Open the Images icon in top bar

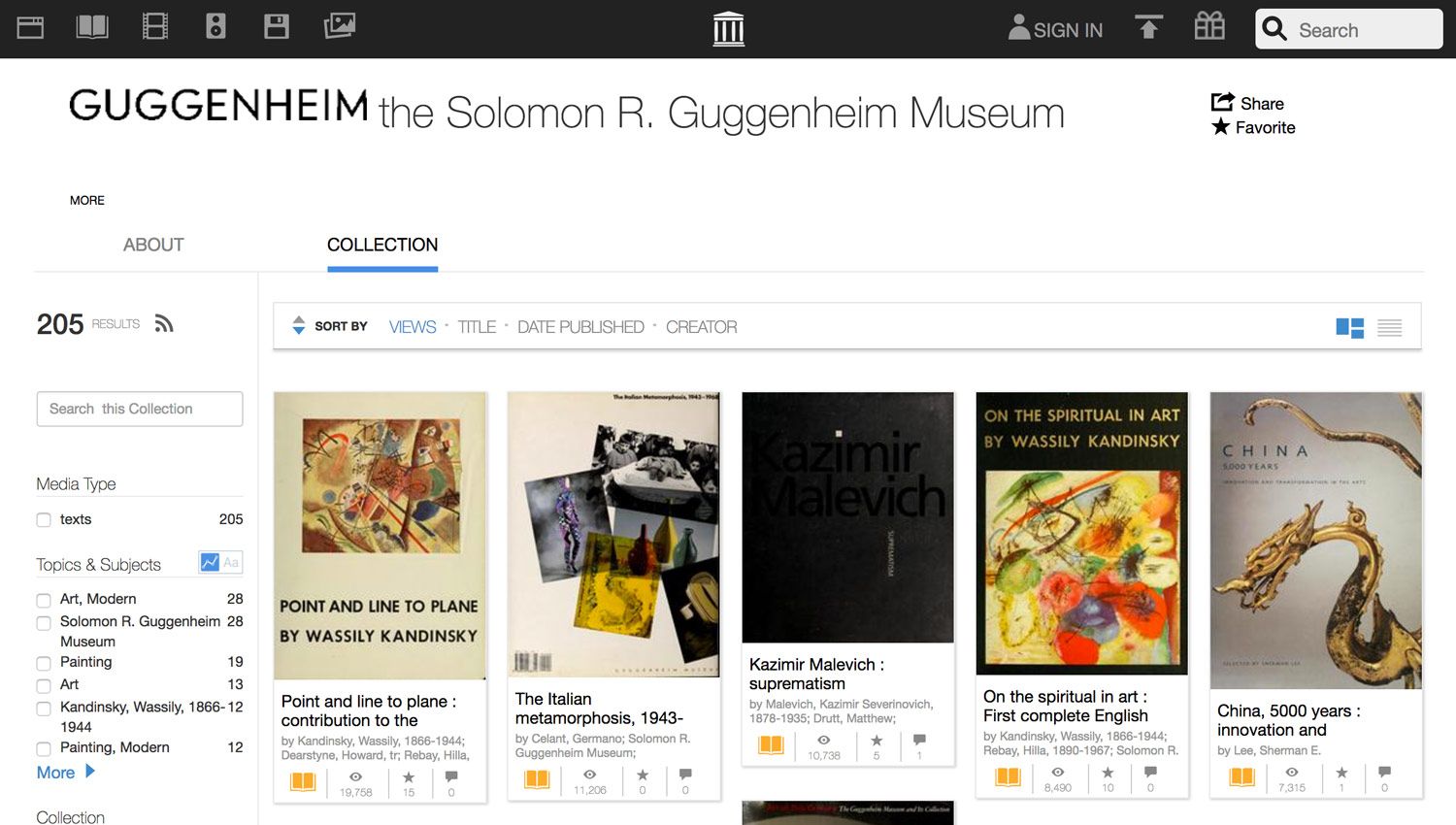[x=340, y=26]
